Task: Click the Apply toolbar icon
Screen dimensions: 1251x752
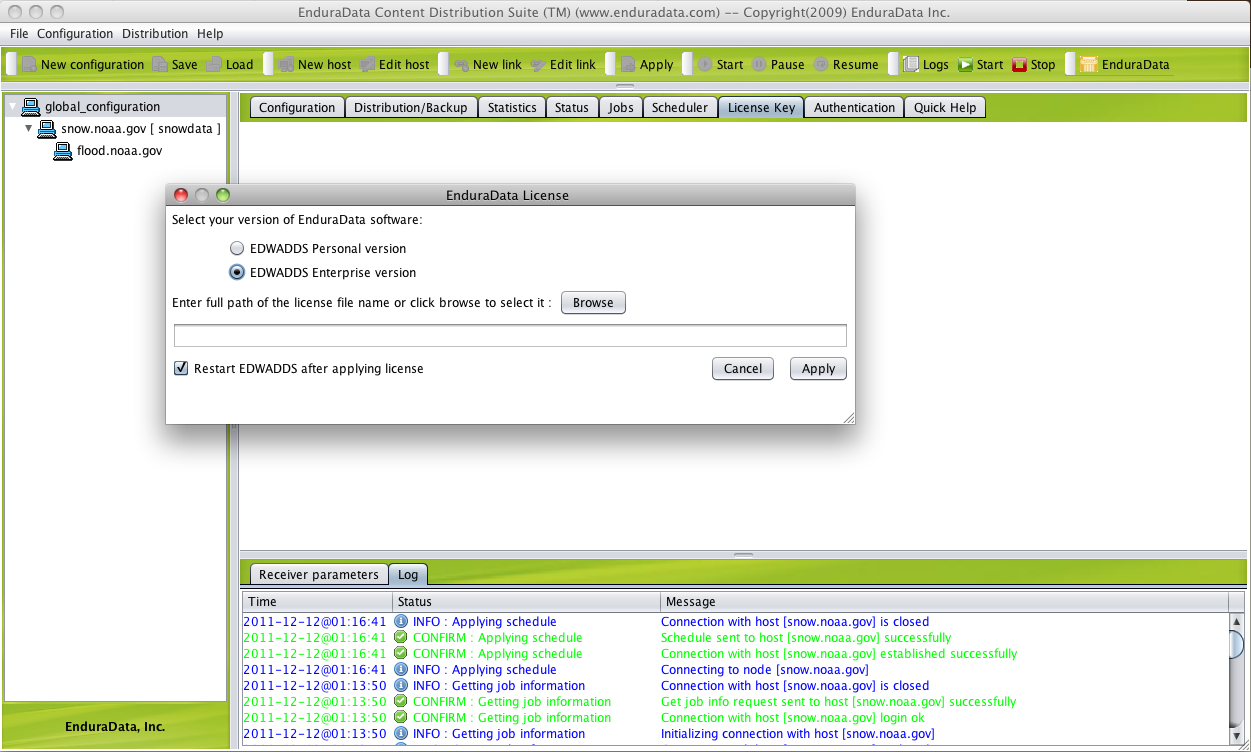Action: (628, 64)
